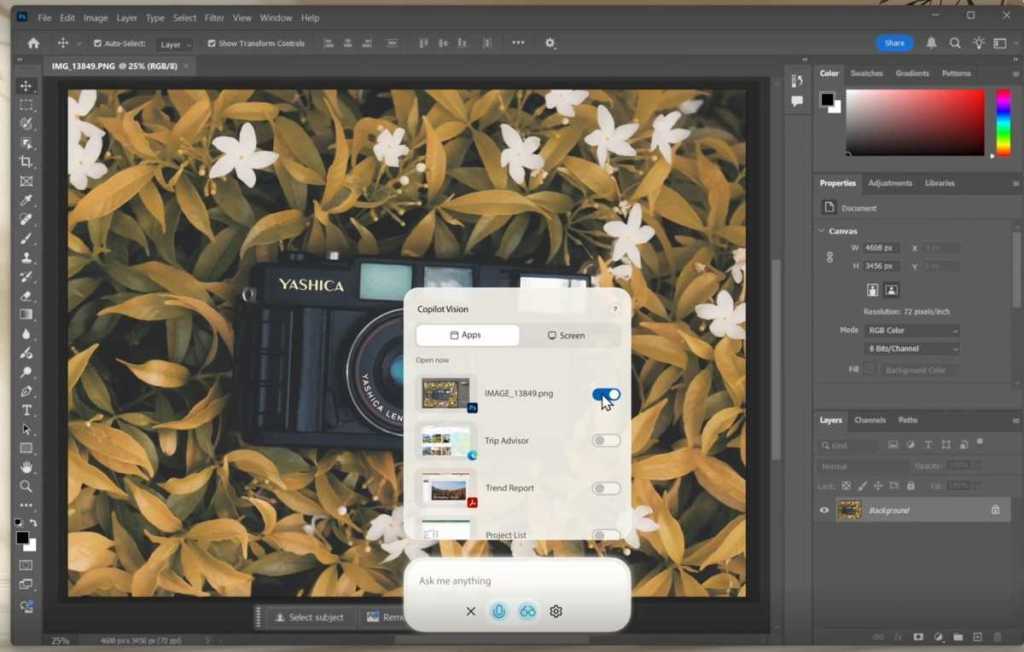Choose the Type tool
This screenshot has width=1024, height=652.
(26, 410)
